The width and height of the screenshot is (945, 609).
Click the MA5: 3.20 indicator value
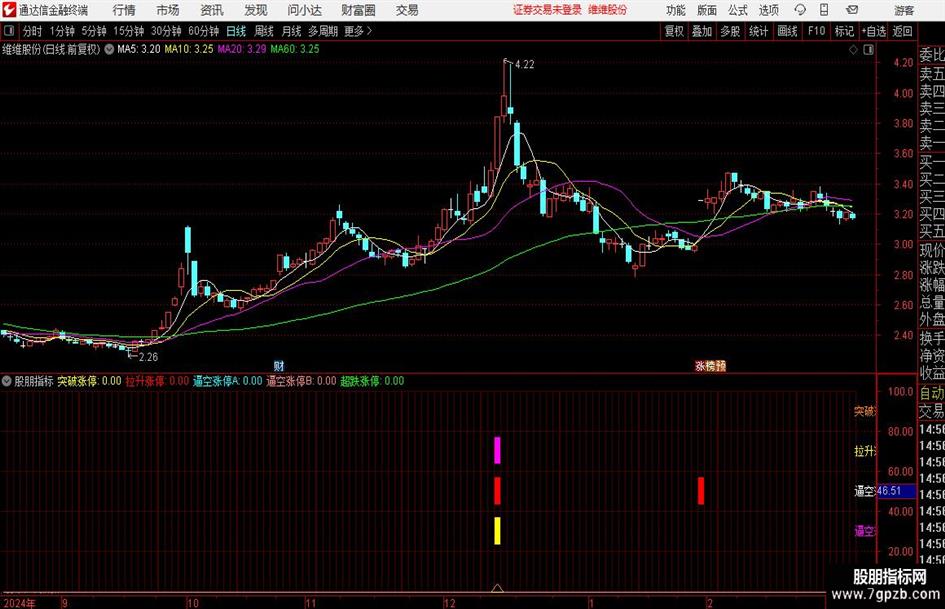[139, 49]
